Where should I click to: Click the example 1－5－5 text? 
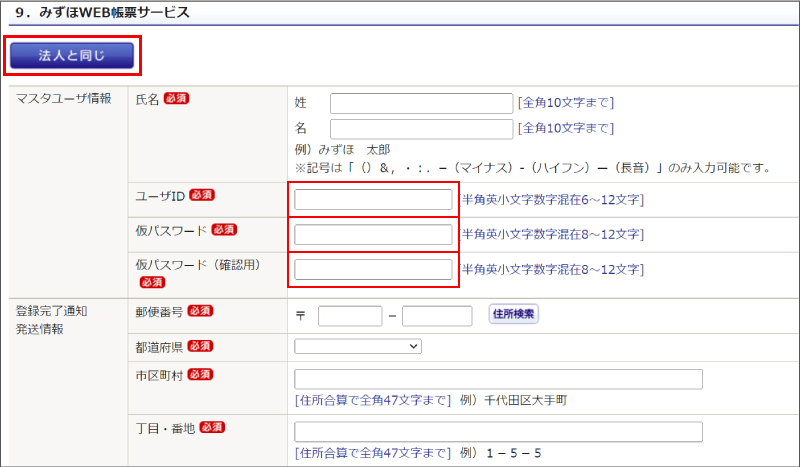[x=513, y=453]
